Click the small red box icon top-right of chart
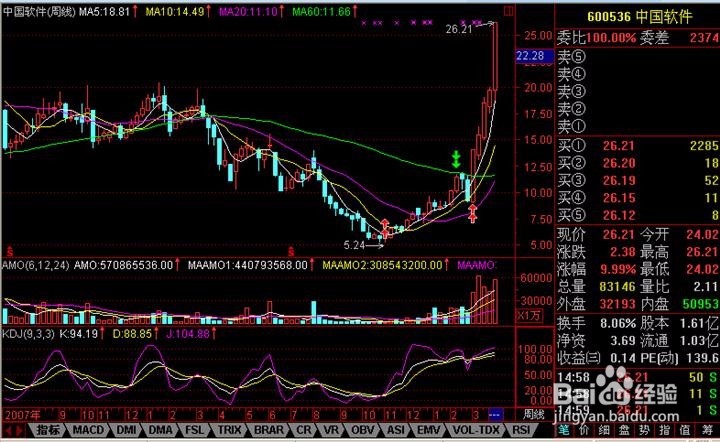This screenshot has width=720, height=442. (x=509, y=11)
